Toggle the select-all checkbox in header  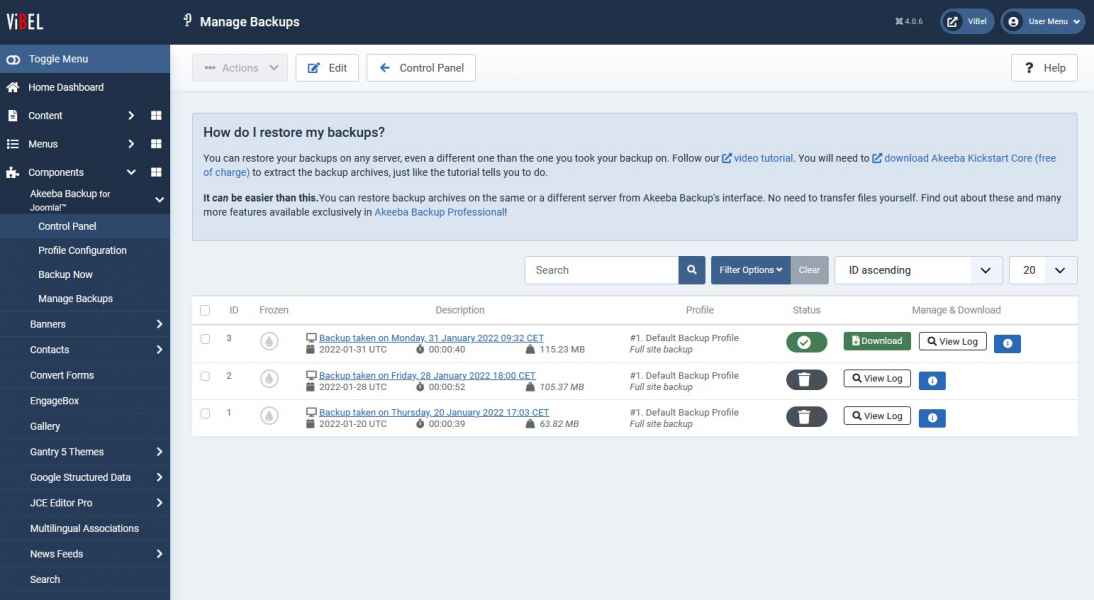point(205,310)
